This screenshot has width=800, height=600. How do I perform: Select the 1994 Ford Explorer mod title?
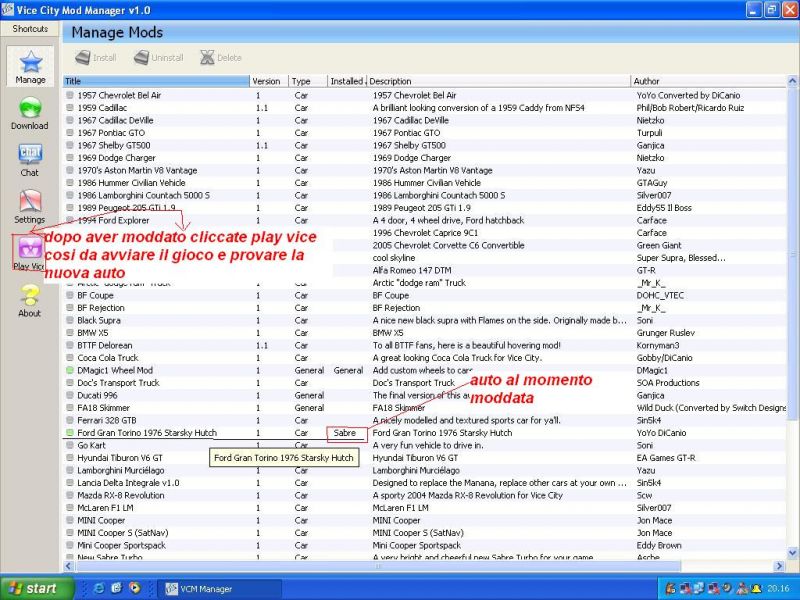click(x=113, y=220)
